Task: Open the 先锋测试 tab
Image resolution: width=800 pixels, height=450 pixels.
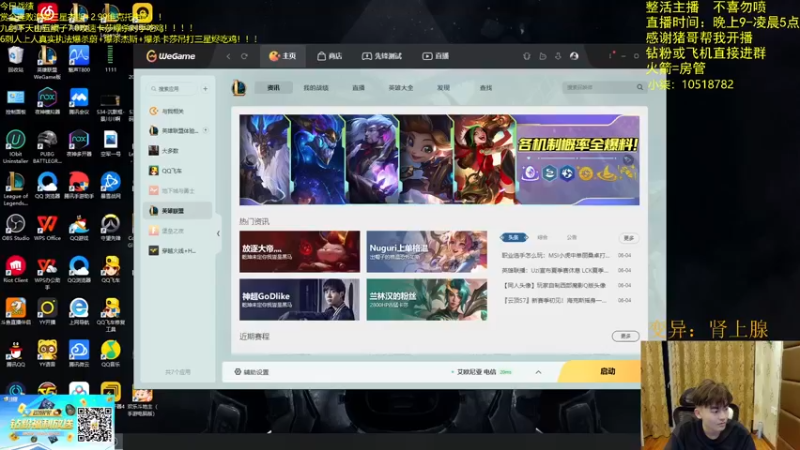Action: [x=382, y=56]
